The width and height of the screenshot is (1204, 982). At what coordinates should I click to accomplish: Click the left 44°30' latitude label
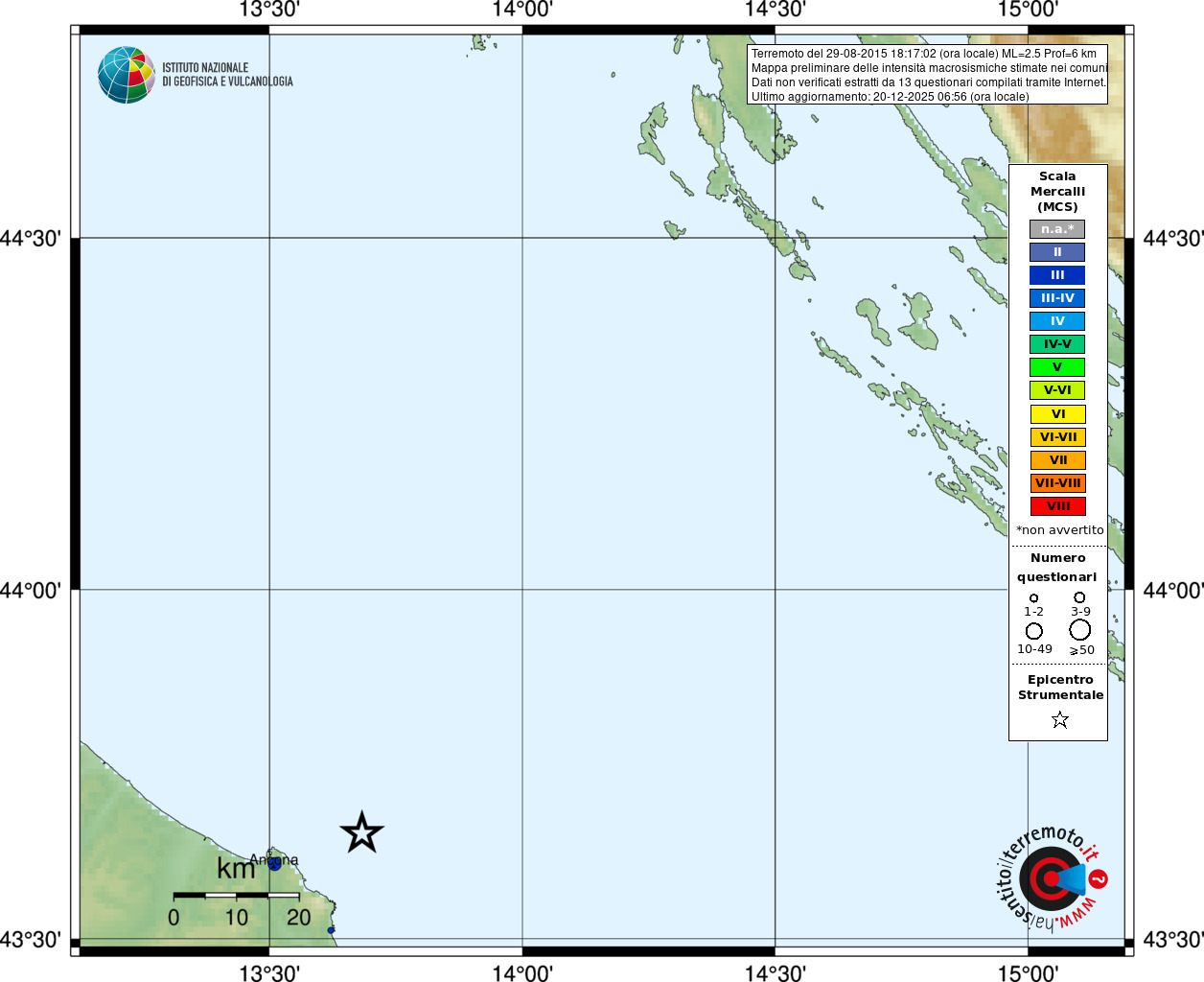point(31,239)
